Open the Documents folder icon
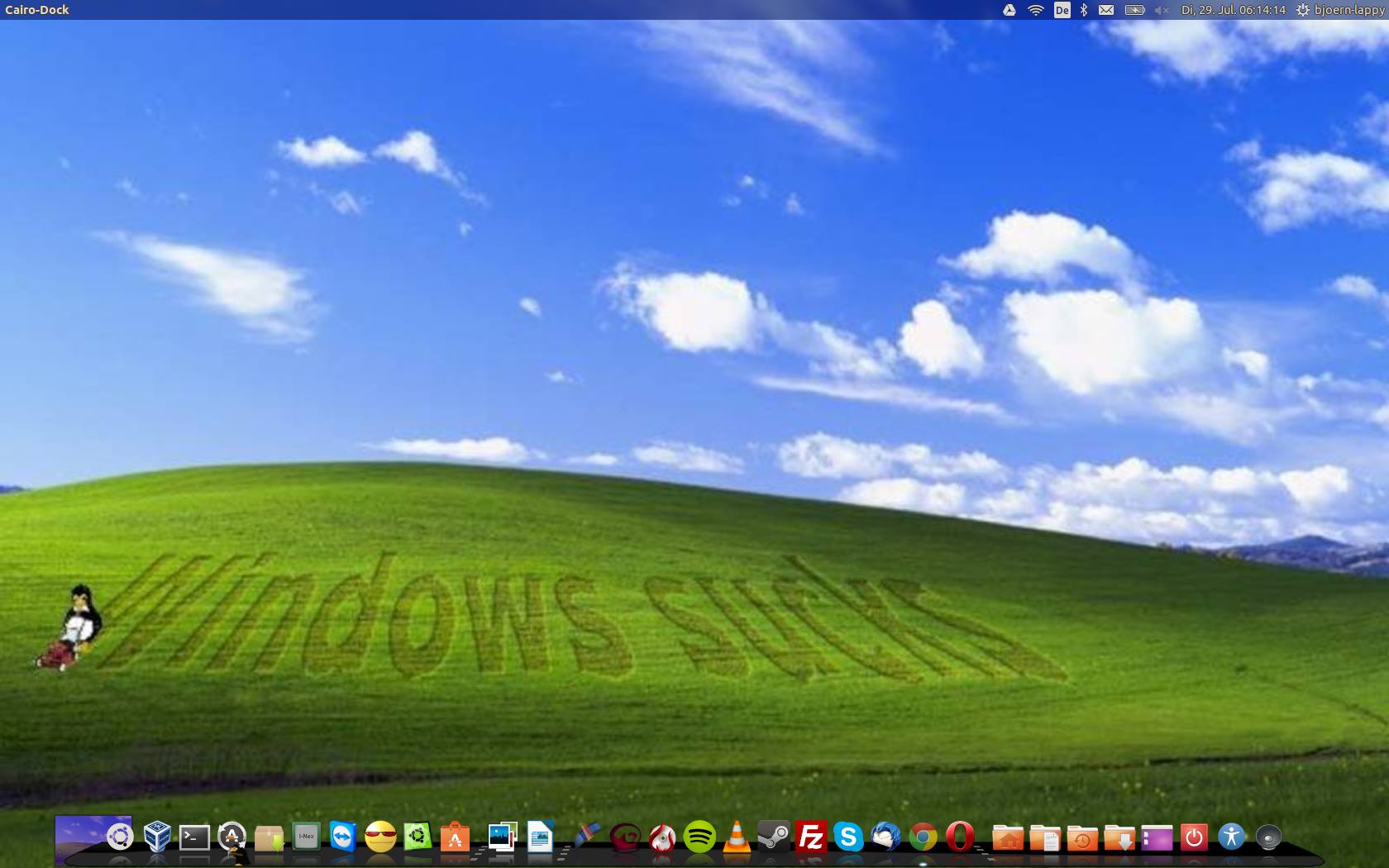 tap(1045, 838)
